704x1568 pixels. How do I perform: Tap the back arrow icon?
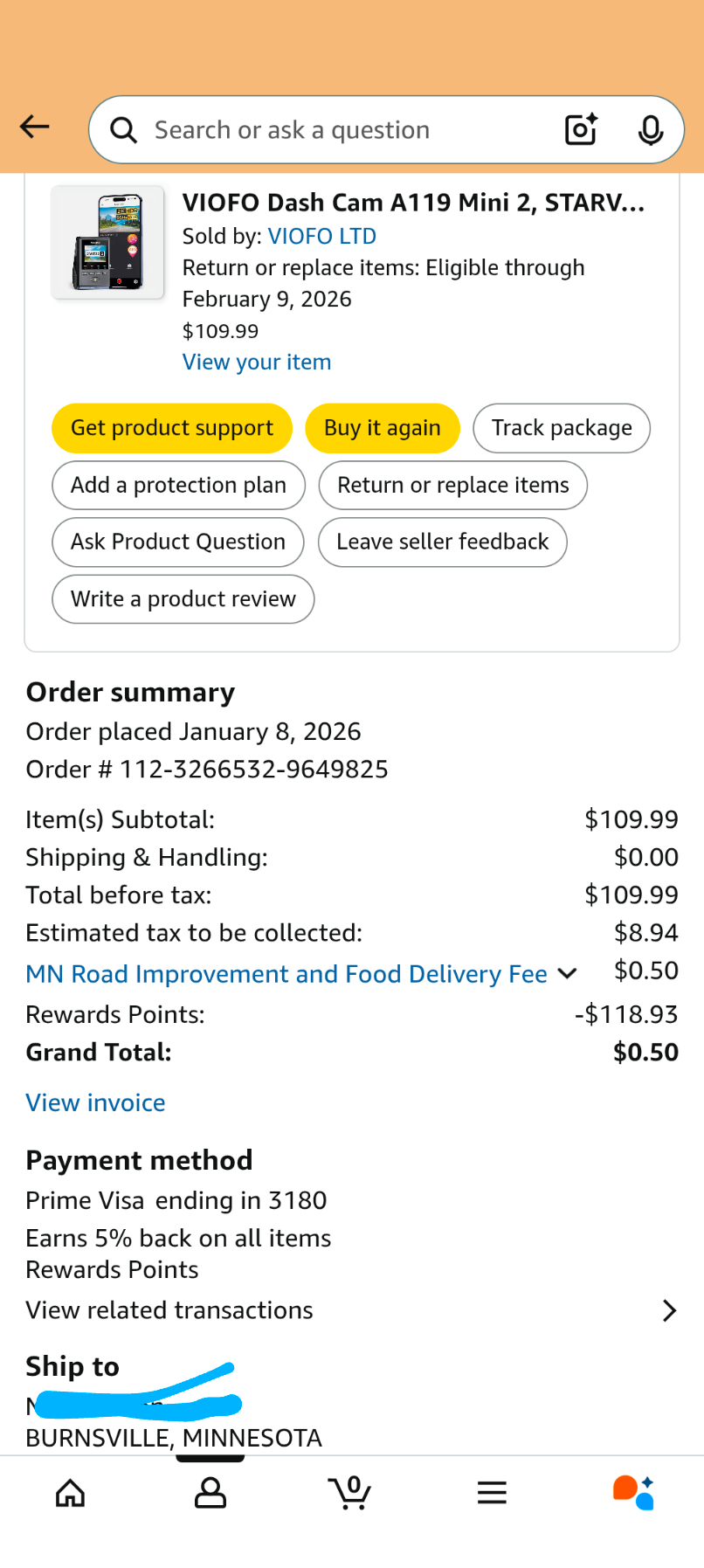point(35,128)
